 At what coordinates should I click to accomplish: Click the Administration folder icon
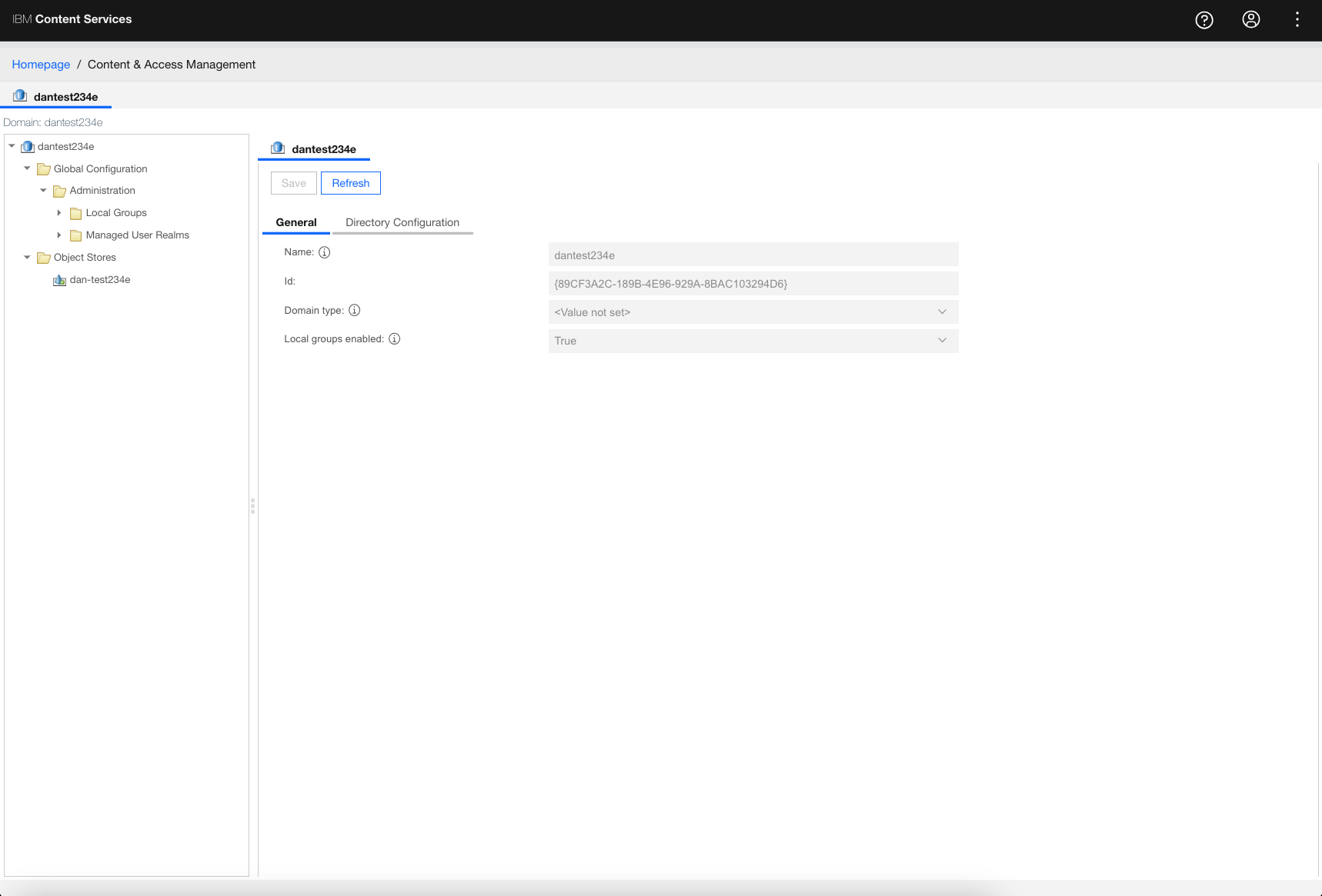59,191
